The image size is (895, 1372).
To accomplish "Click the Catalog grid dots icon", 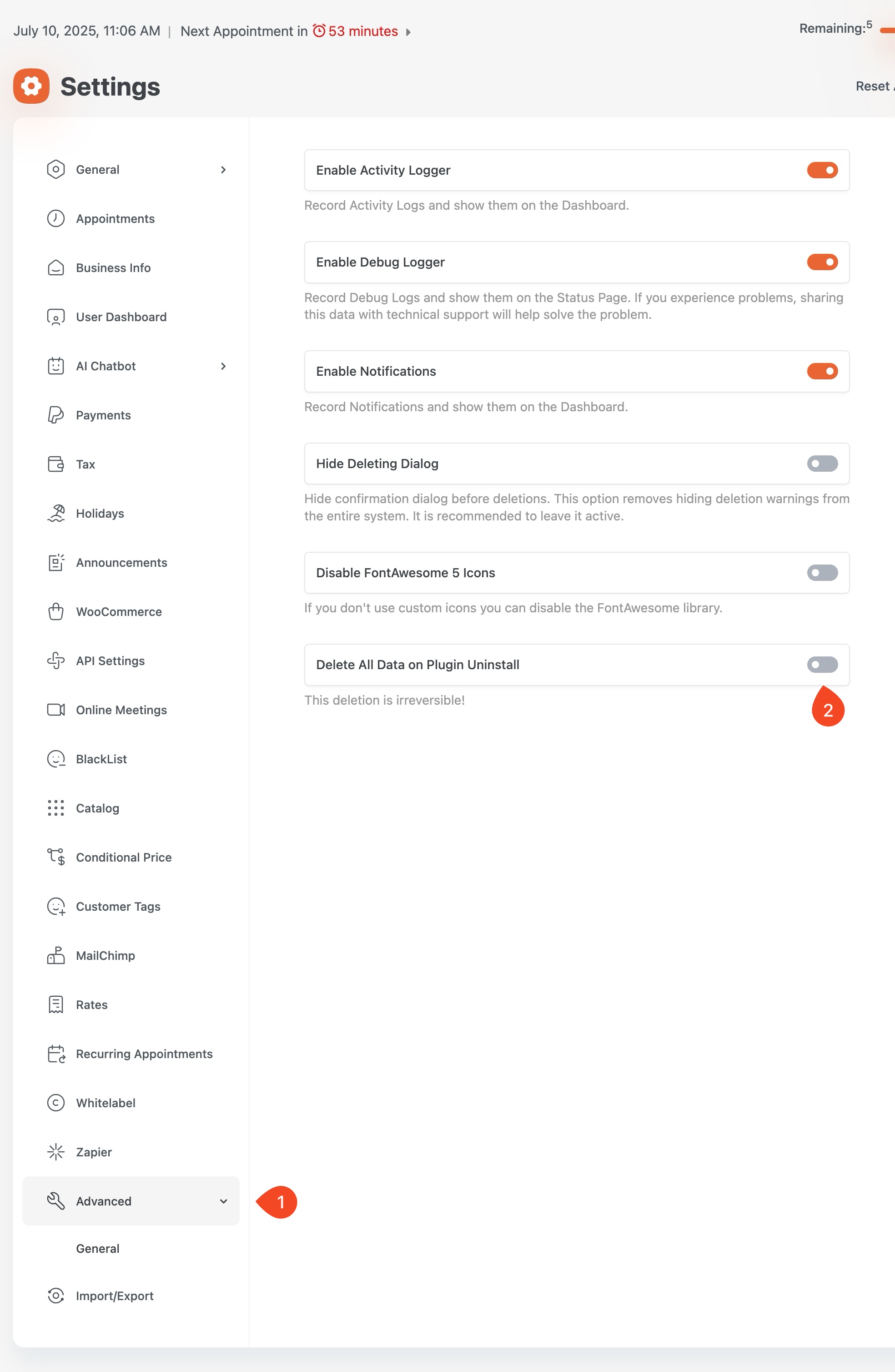I will pyautogui.click(x=55, y=808).
